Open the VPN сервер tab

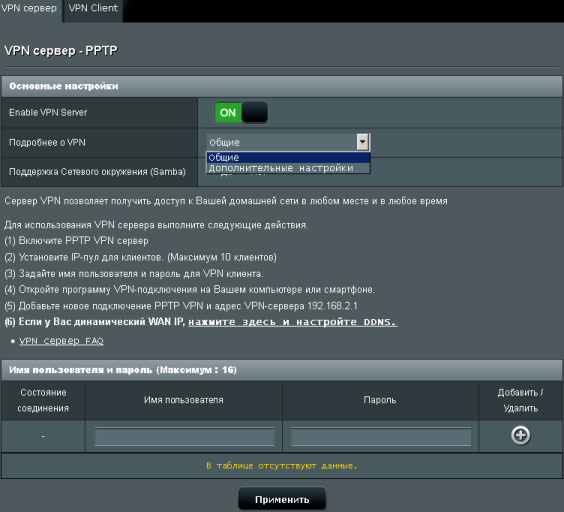[29, 9]
